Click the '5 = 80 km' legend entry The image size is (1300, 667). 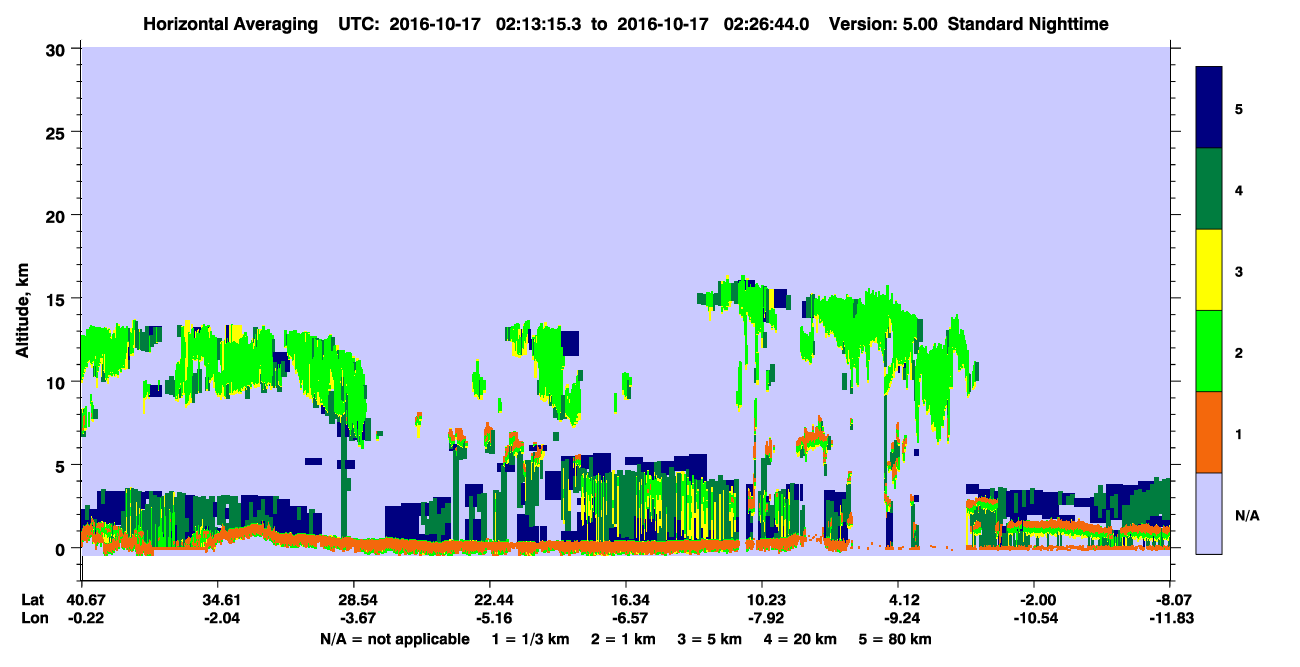[896, 639]
